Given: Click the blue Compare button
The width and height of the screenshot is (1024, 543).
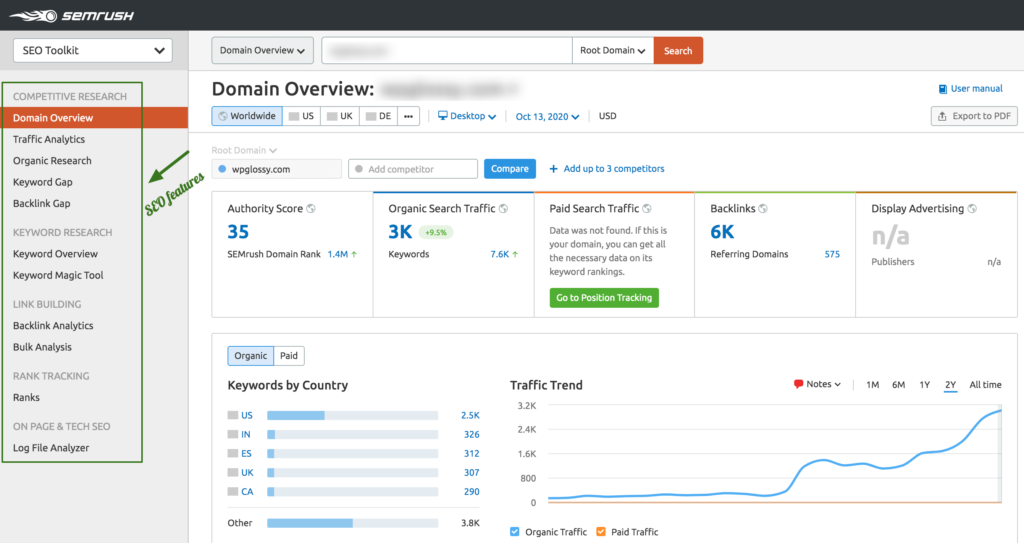Looking at the screenshot, I should (x=509, y=169).
